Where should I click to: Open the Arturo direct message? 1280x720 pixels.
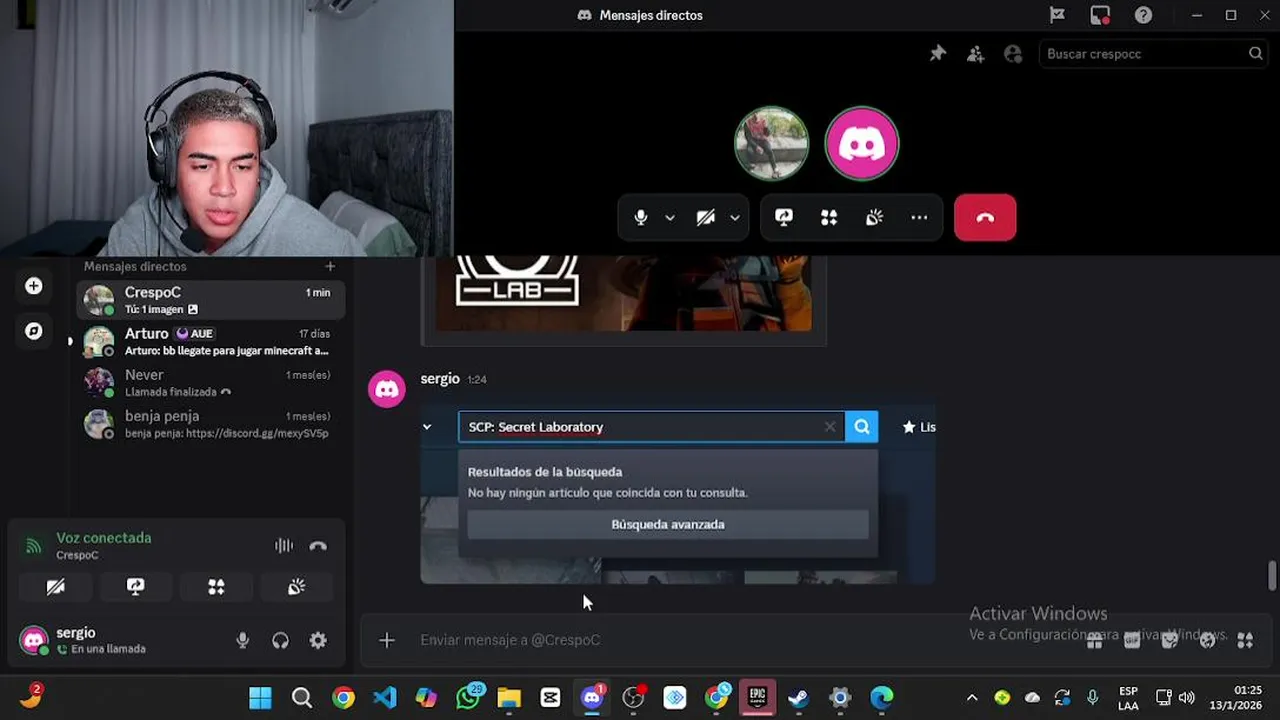211,341
